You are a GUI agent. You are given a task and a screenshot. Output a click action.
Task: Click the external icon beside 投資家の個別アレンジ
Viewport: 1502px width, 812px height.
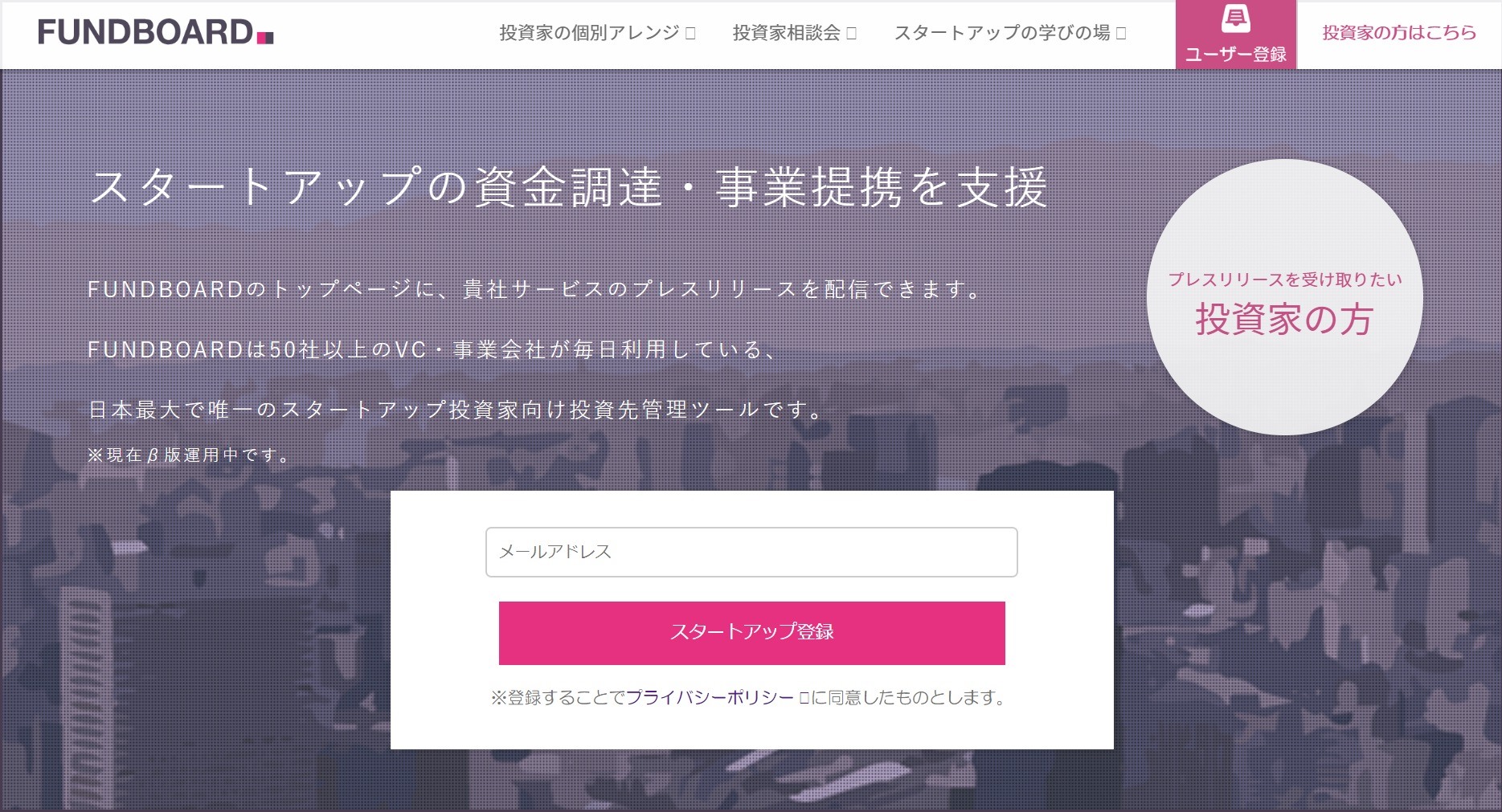point(690,33)
